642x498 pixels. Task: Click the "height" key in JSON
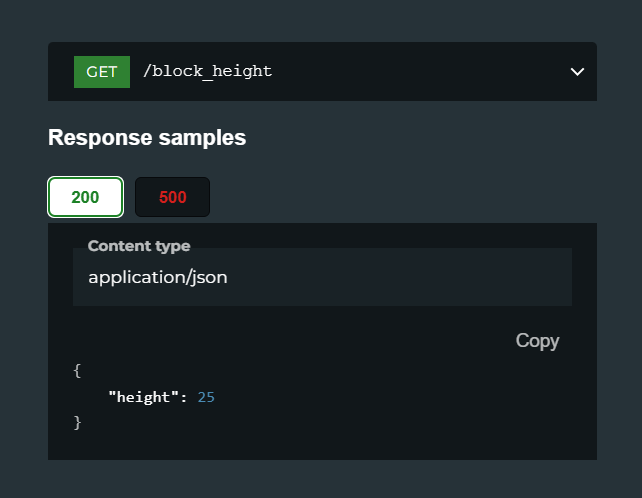coord(144,397)
